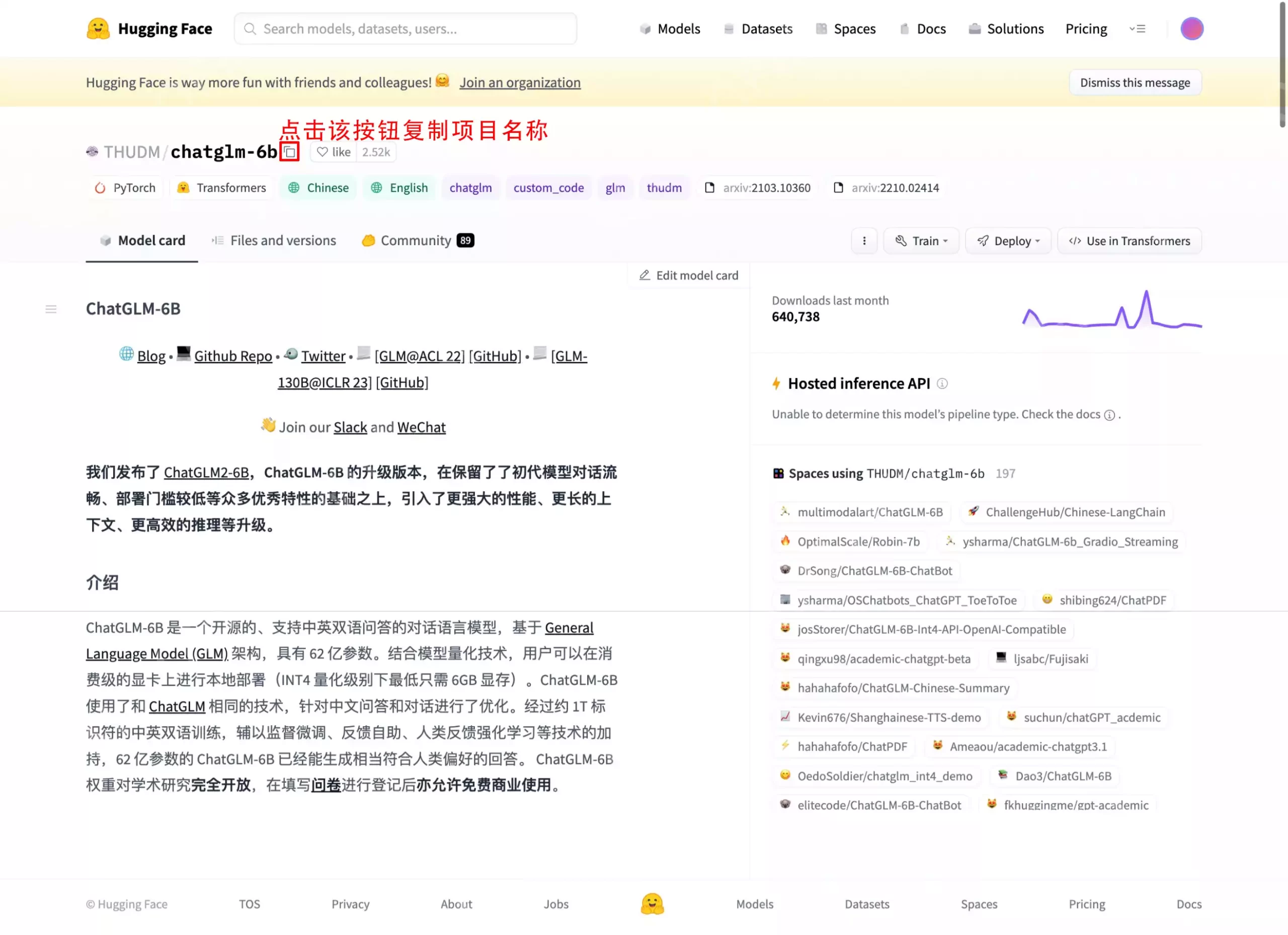
Task: Click the copy project name icon
Action: tap(289, 151)
